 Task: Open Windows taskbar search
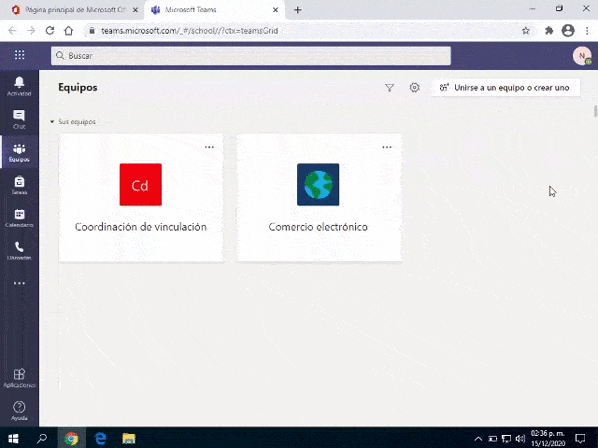(42, 438)
